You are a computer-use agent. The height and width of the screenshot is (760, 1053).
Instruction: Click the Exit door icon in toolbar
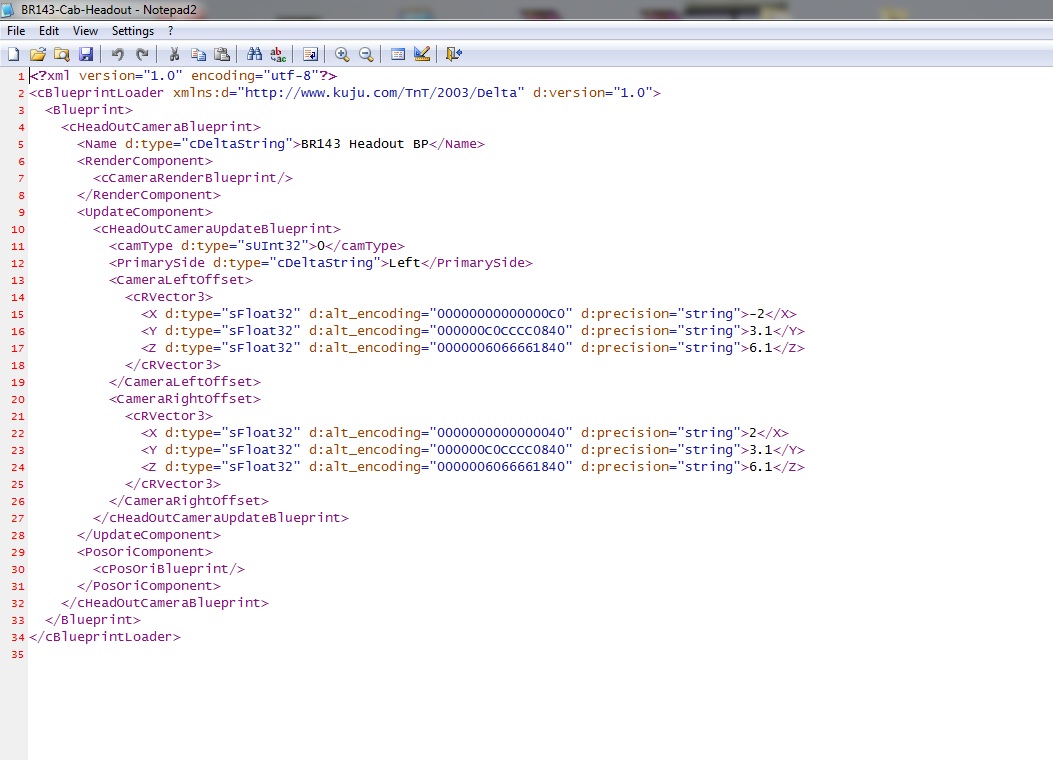(454, 54)
